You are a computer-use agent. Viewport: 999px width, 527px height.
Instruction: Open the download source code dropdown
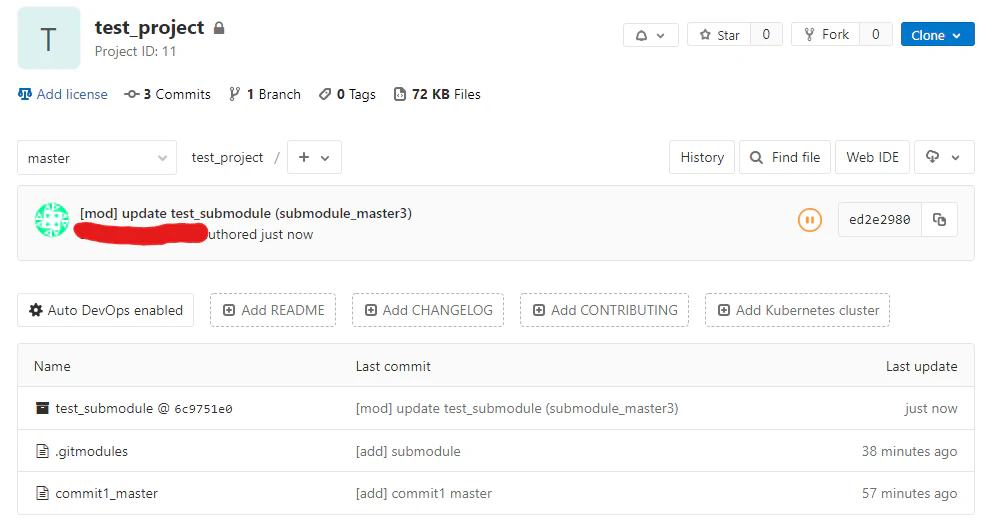944,157
